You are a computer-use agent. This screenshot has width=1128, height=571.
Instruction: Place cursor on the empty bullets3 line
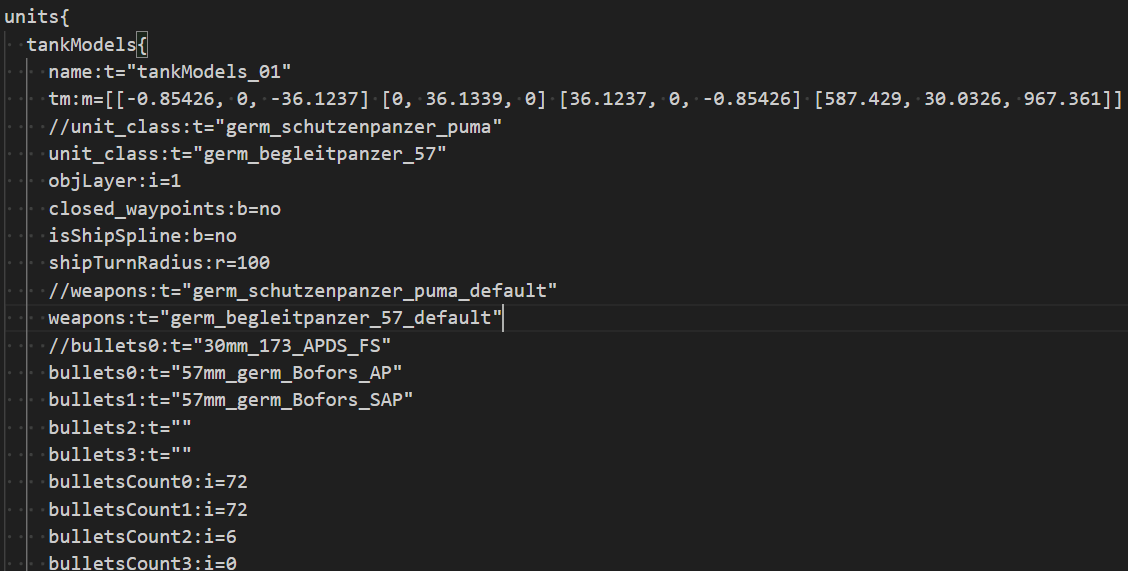pos(120,454)
